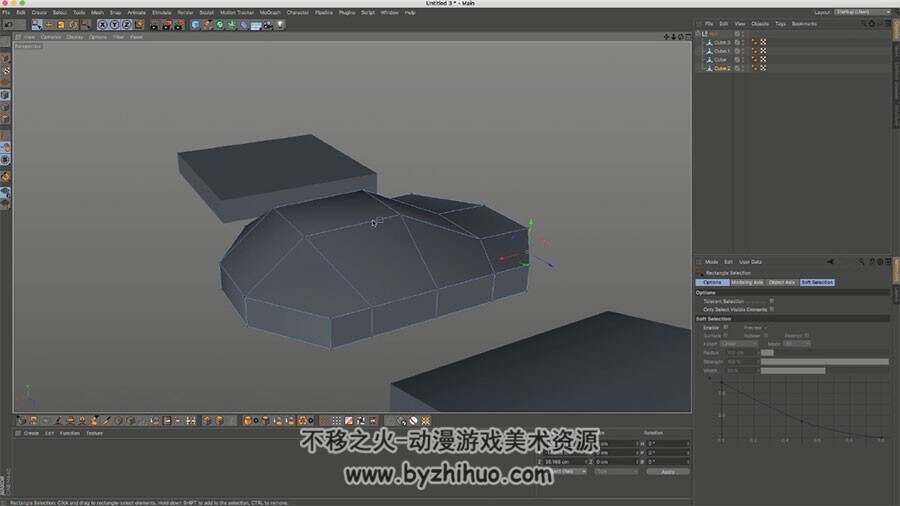
Task: Open the green array modeling icon
Action: [231, 25]
